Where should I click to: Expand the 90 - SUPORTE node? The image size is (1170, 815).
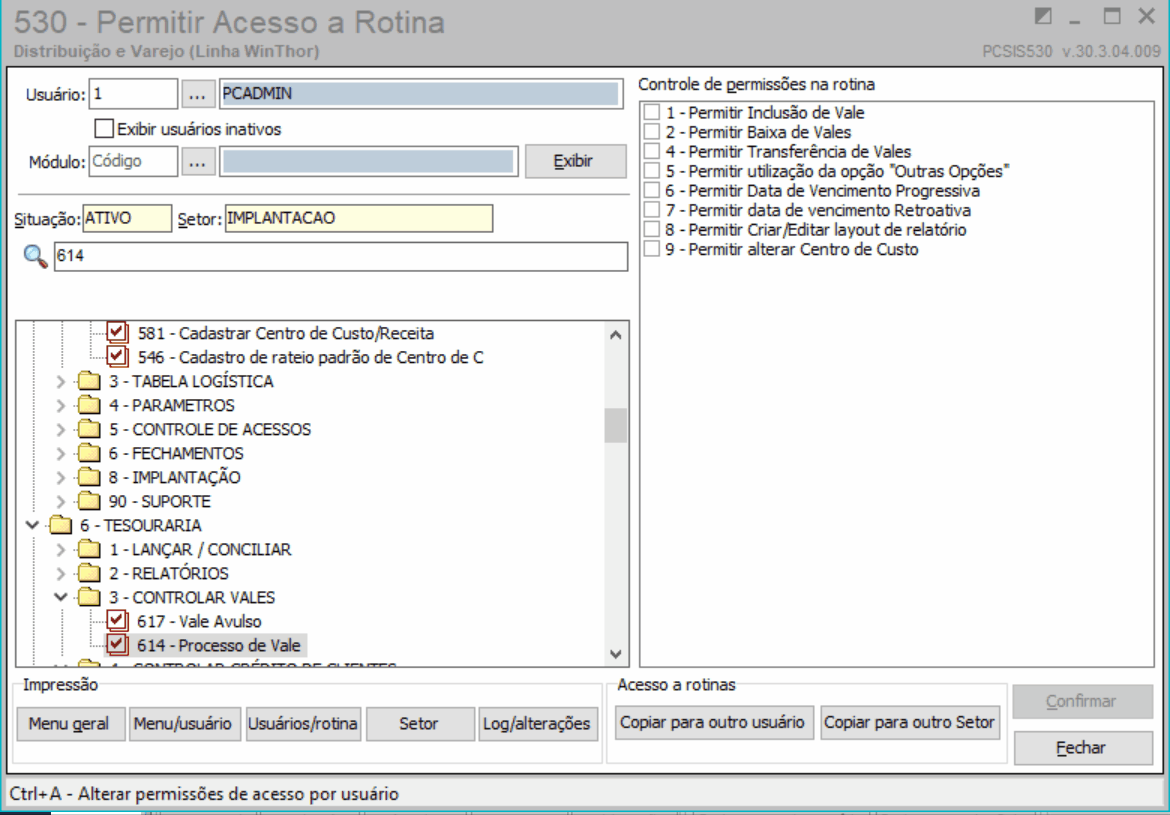tap(62, 502)
